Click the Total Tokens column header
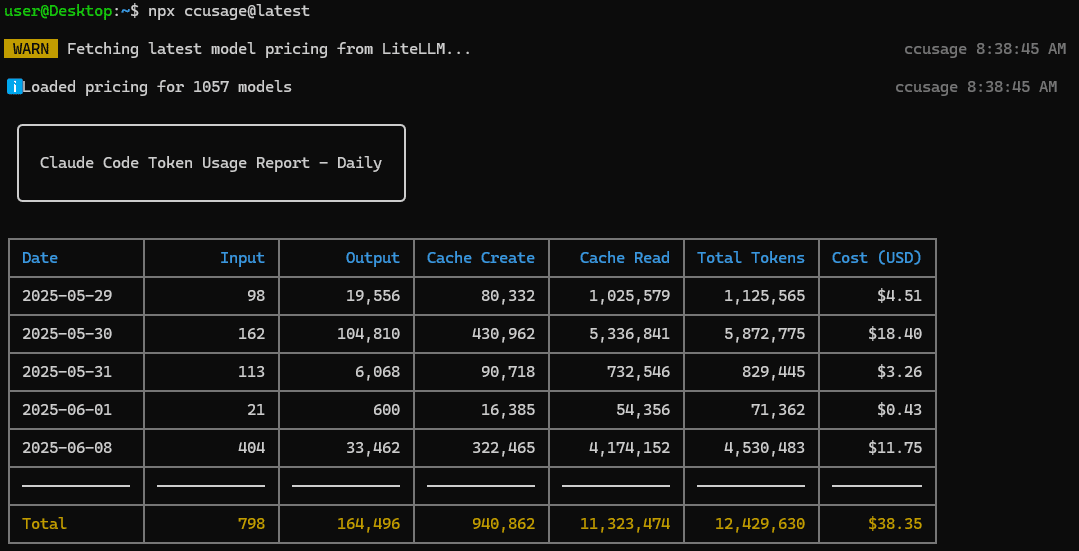Screen dimensions: 1079x551 point(751,258)
